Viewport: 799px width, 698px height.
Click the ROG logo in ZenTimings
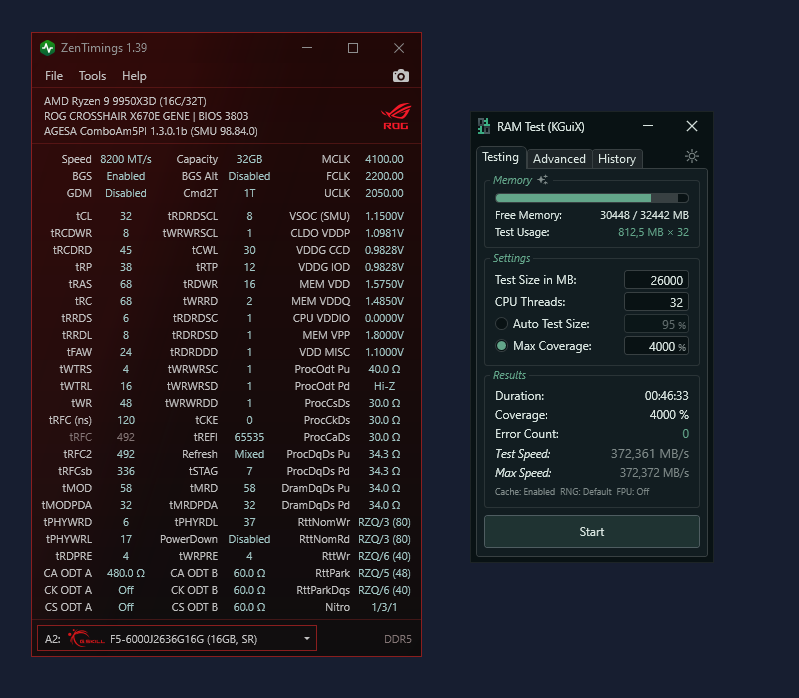[396, 116]
